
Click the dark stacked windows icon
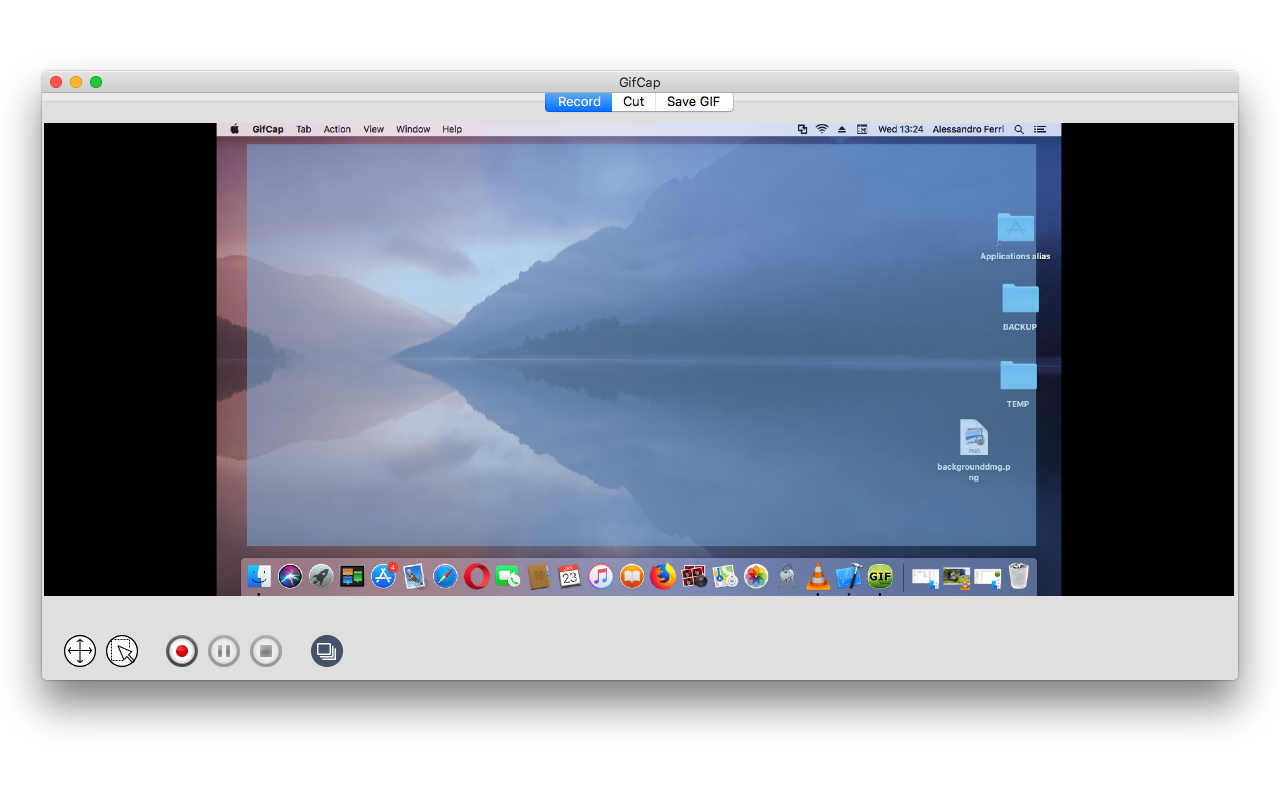click(326, 651)
